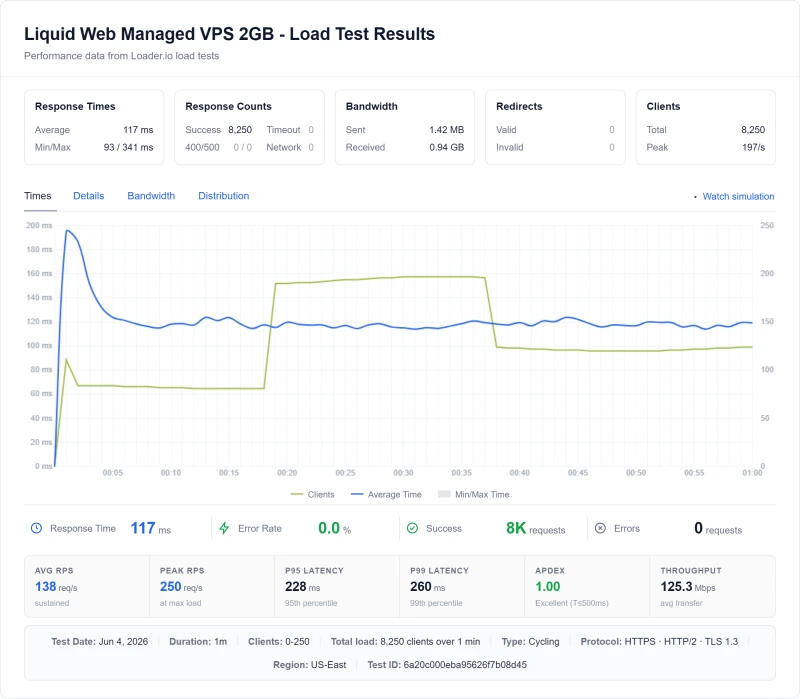The image size is (800, 699).
Task: Click the Min/Max value '93 / 341 ms'
Action: pyautogui.click(x=129, y=147)
